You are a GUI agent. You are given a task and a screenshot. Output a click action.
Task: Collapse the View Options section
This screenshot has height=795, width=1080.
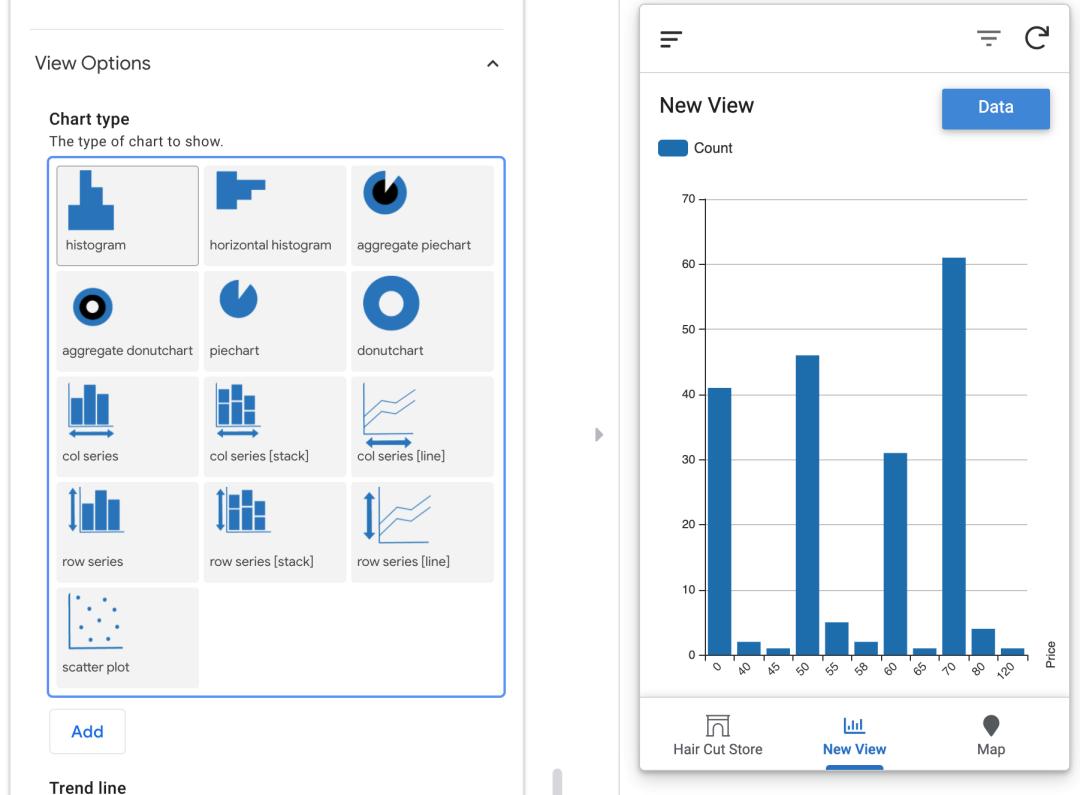point(491,64)
